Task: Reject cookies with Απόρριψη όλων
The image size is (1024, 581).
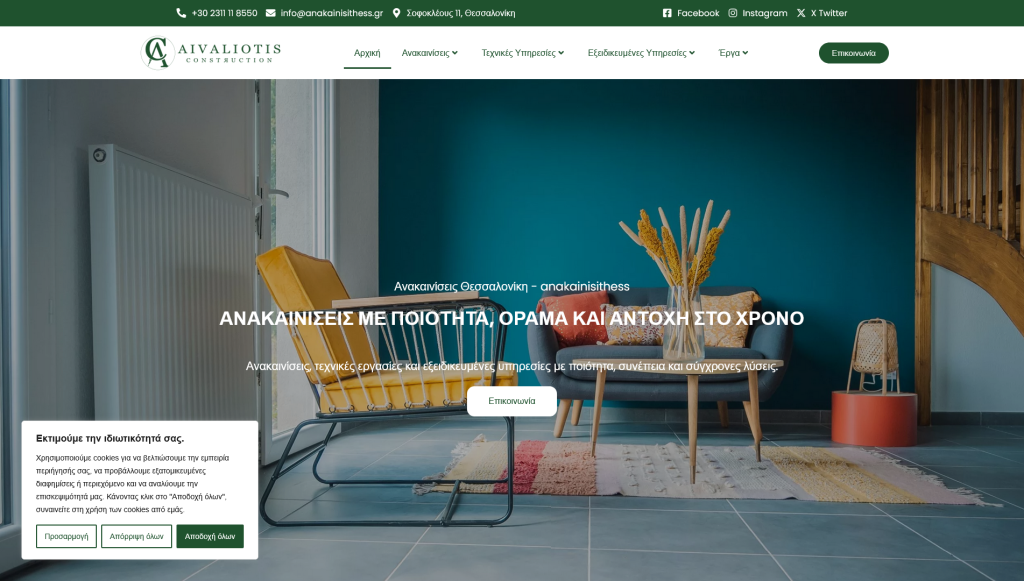Action: (x=136, y=536)
